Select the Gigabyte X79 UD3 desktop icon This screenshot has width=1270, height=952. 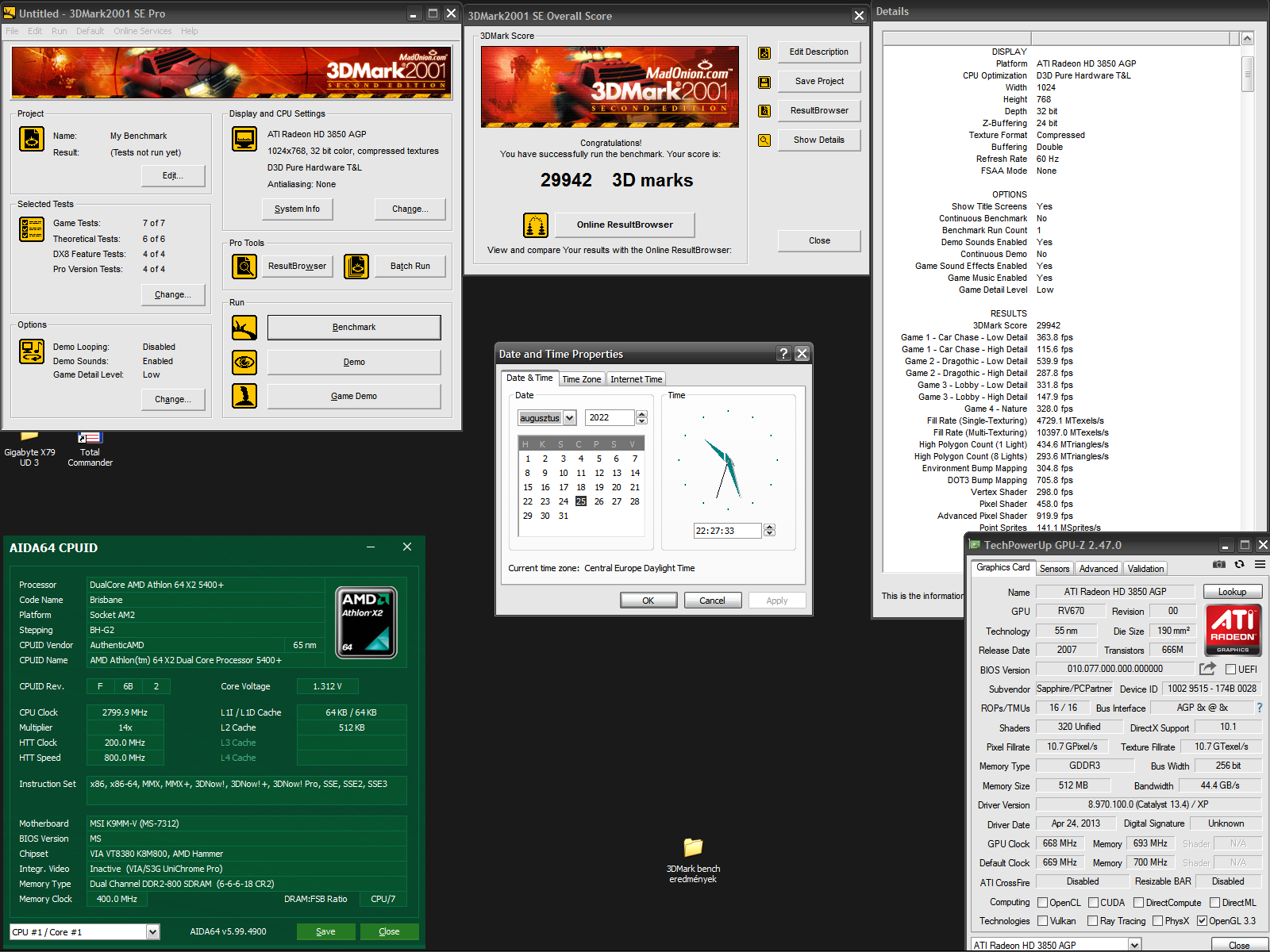[29, 448]
